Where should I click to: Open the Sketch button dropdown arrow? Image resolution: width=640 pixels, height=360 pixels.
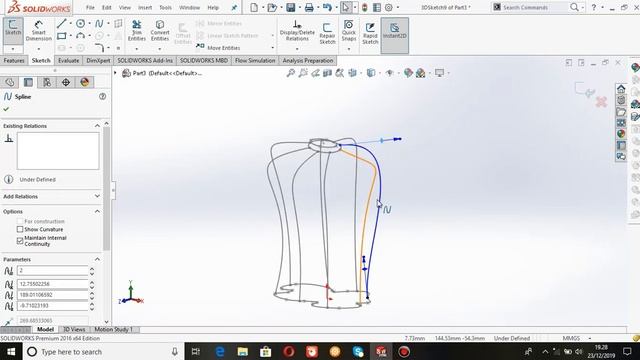coord(13,49)
